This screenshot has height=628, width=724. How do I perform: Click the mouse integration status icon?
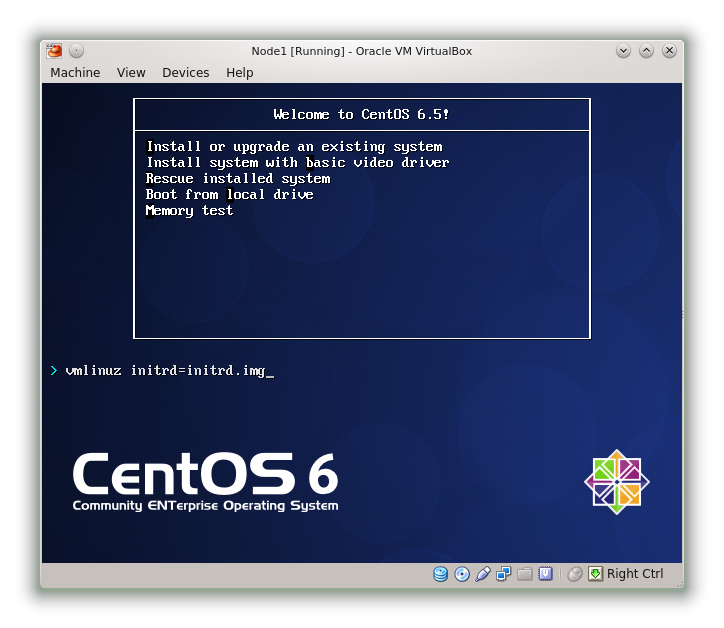pyautogui.click(x=574, y=574)
